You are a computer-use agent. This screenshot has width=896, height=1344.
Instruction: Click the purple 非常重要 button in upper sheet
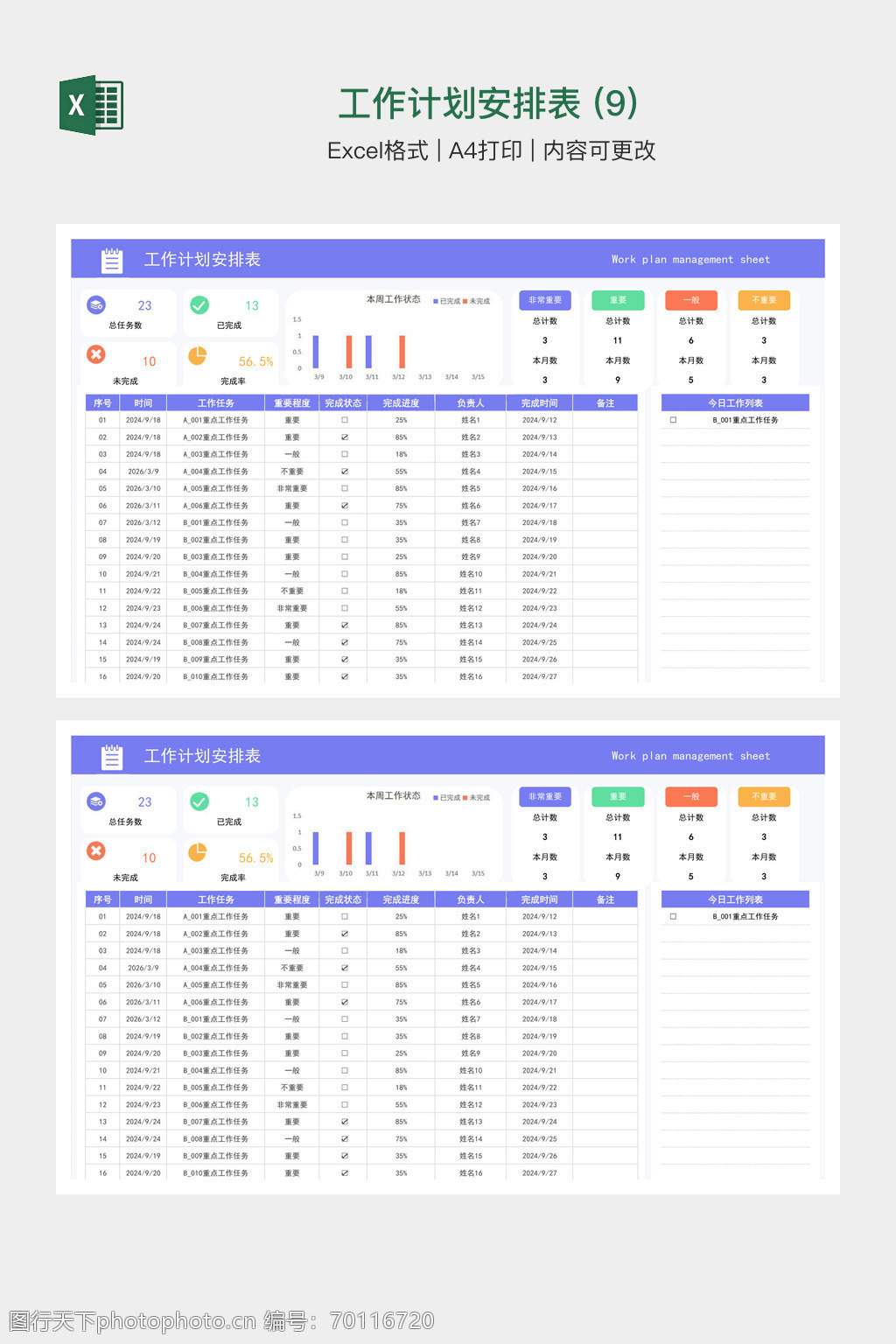point(545,300)
